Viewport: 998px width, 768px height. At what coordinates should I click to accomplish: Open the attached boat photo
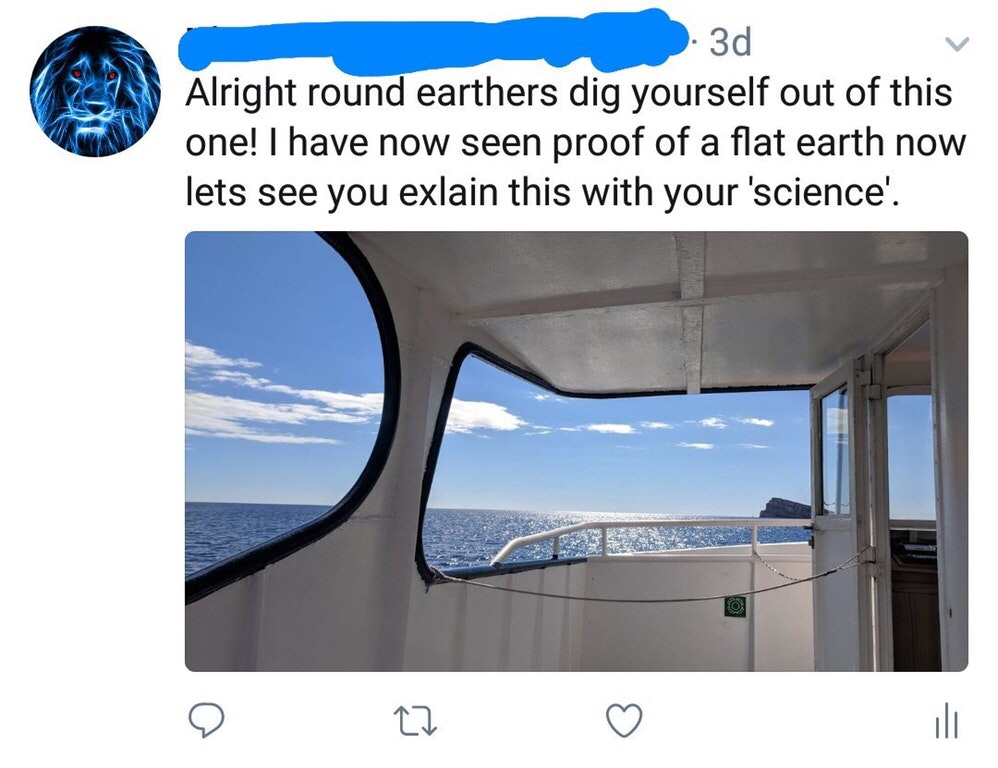point(576,451)
